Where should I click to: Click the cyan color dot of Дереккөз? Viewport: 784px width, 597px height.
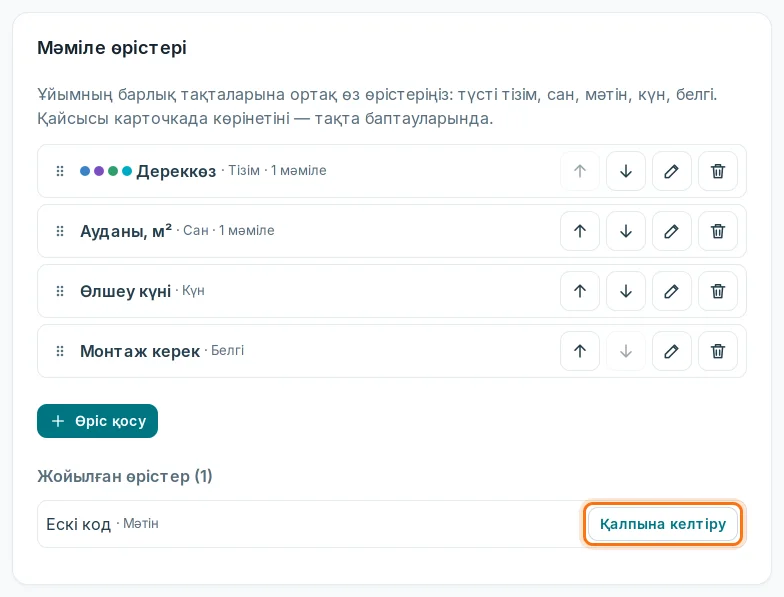coord(127,171)
